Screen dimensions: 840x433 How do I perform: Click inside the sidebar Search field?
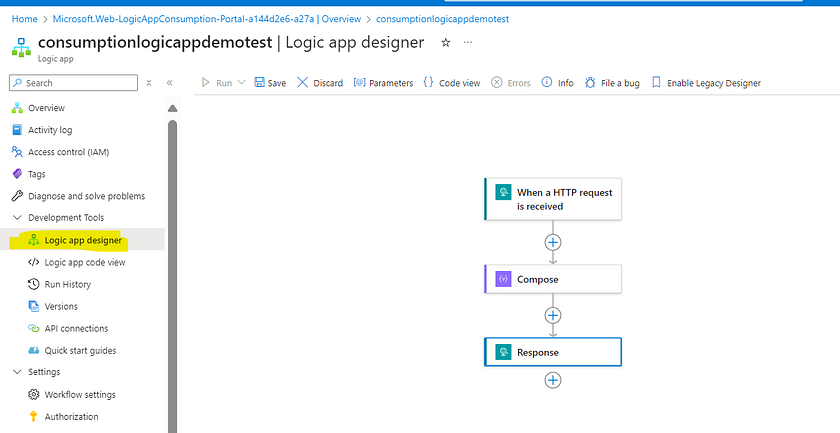click(x=74, y=83)
